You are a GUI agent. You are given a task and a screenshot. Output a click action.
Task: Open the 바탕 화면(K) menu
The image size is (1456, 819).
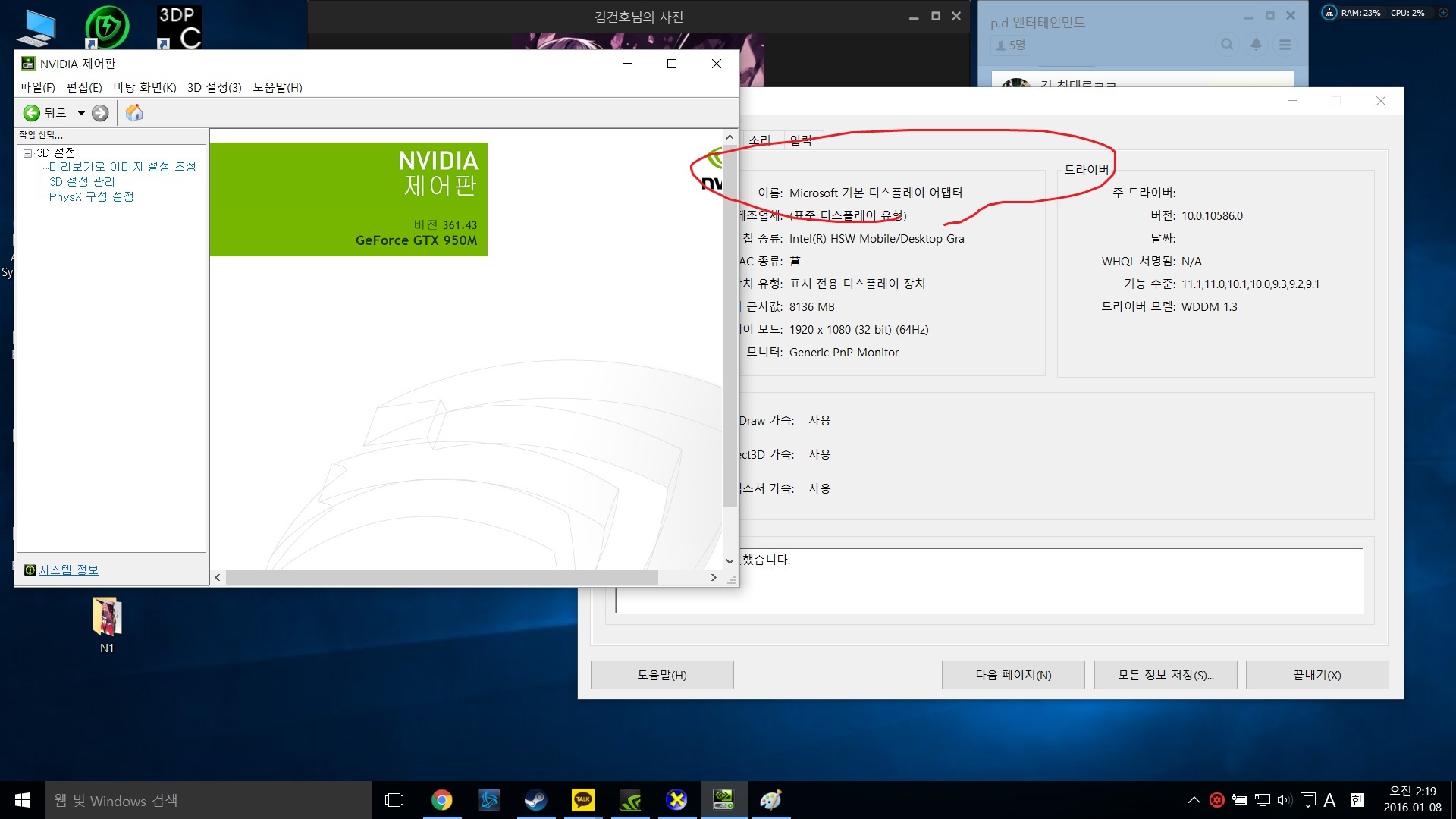coord(145,87)
